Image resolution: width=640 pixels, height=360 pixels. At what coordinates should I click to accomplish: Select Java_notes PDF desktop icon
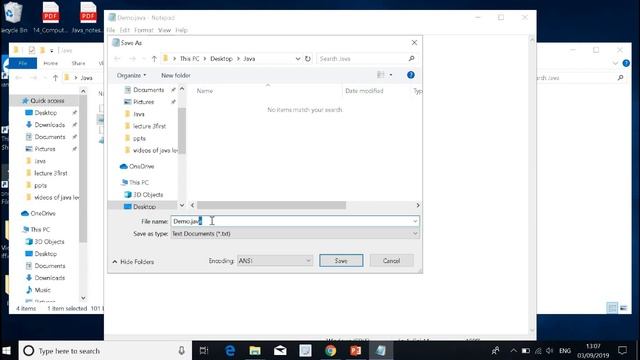coord(87,17)
